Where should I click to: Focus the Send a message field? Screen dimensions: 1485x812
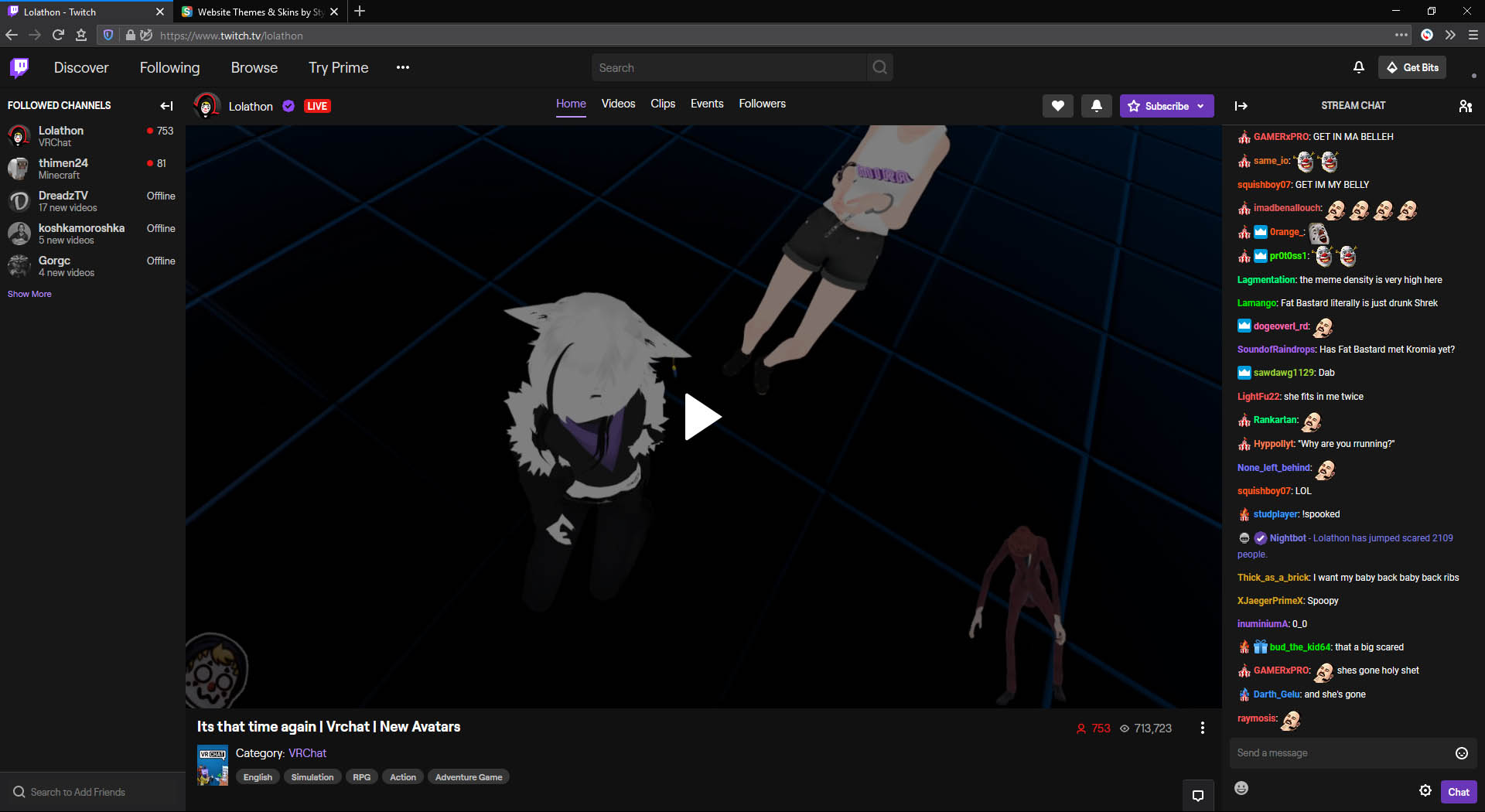(x=1342, y=753)
